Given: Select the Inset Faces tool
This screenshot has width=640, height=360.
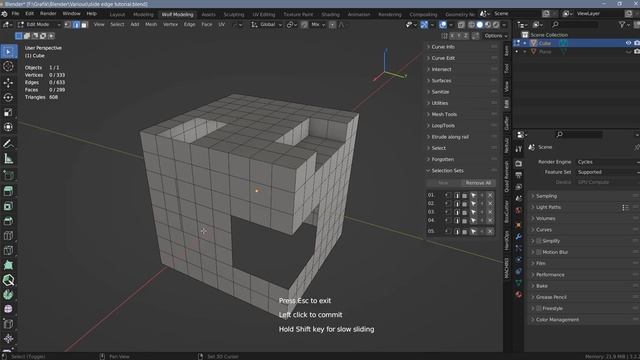Looking at the screenshot, I should [x=8, y=206].
